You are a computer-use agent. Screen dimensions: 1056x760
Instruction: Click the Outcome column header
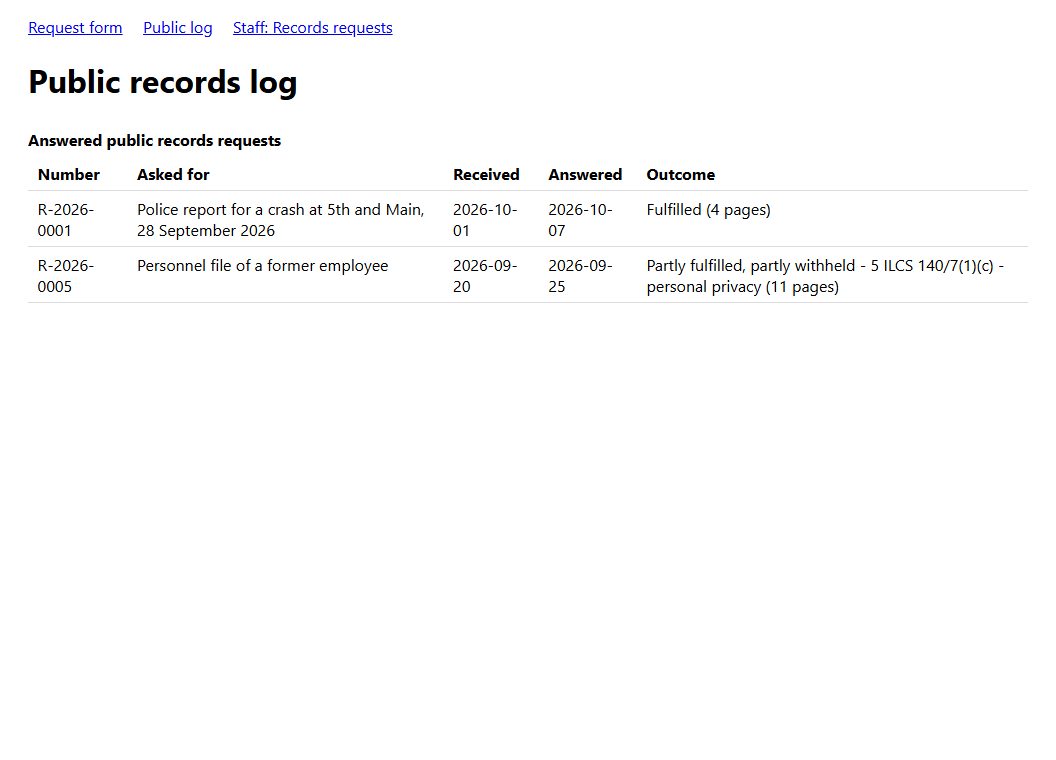point(681,175)
